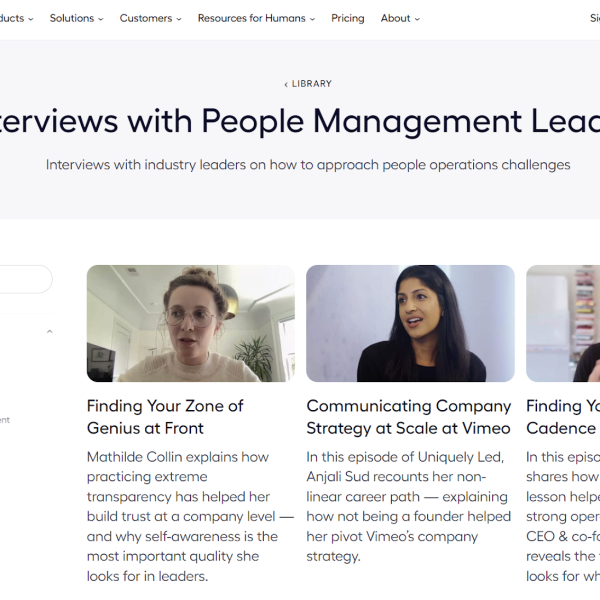Collapse the sidebar filter section chevron
Screen dimensions: 600x600
click(49, 331)
